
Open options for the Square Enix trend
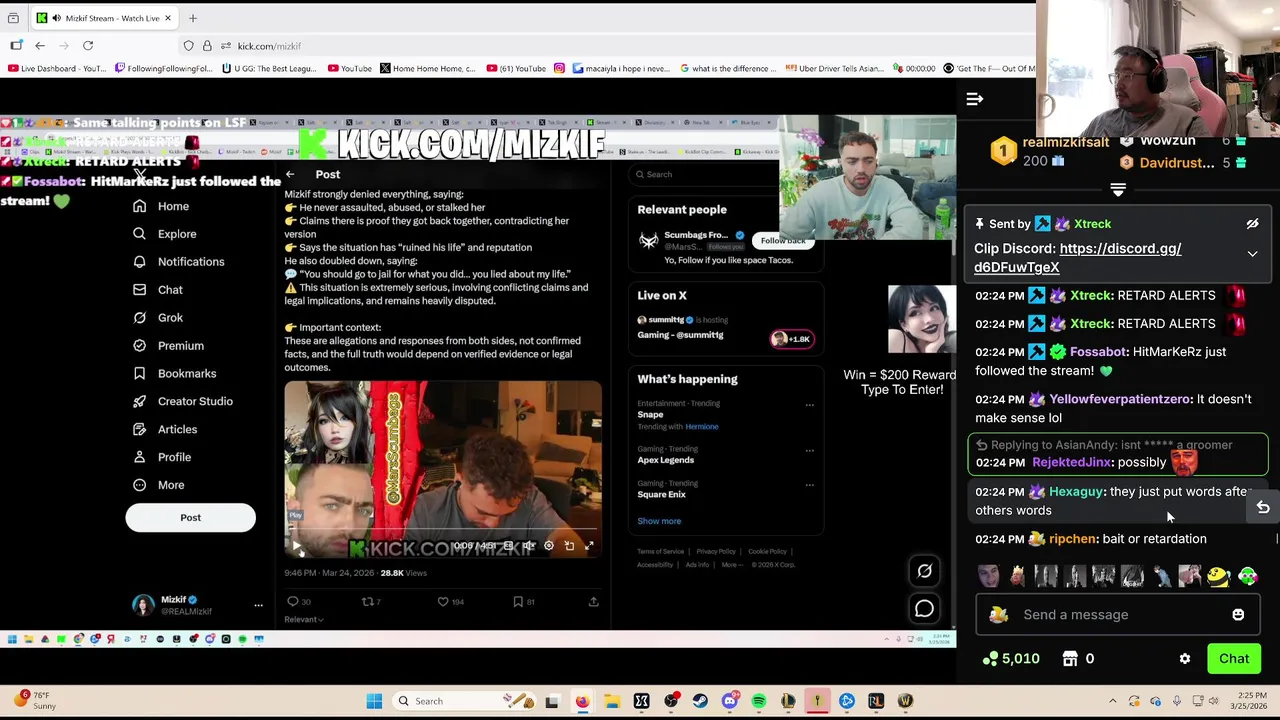pos(809,486)
